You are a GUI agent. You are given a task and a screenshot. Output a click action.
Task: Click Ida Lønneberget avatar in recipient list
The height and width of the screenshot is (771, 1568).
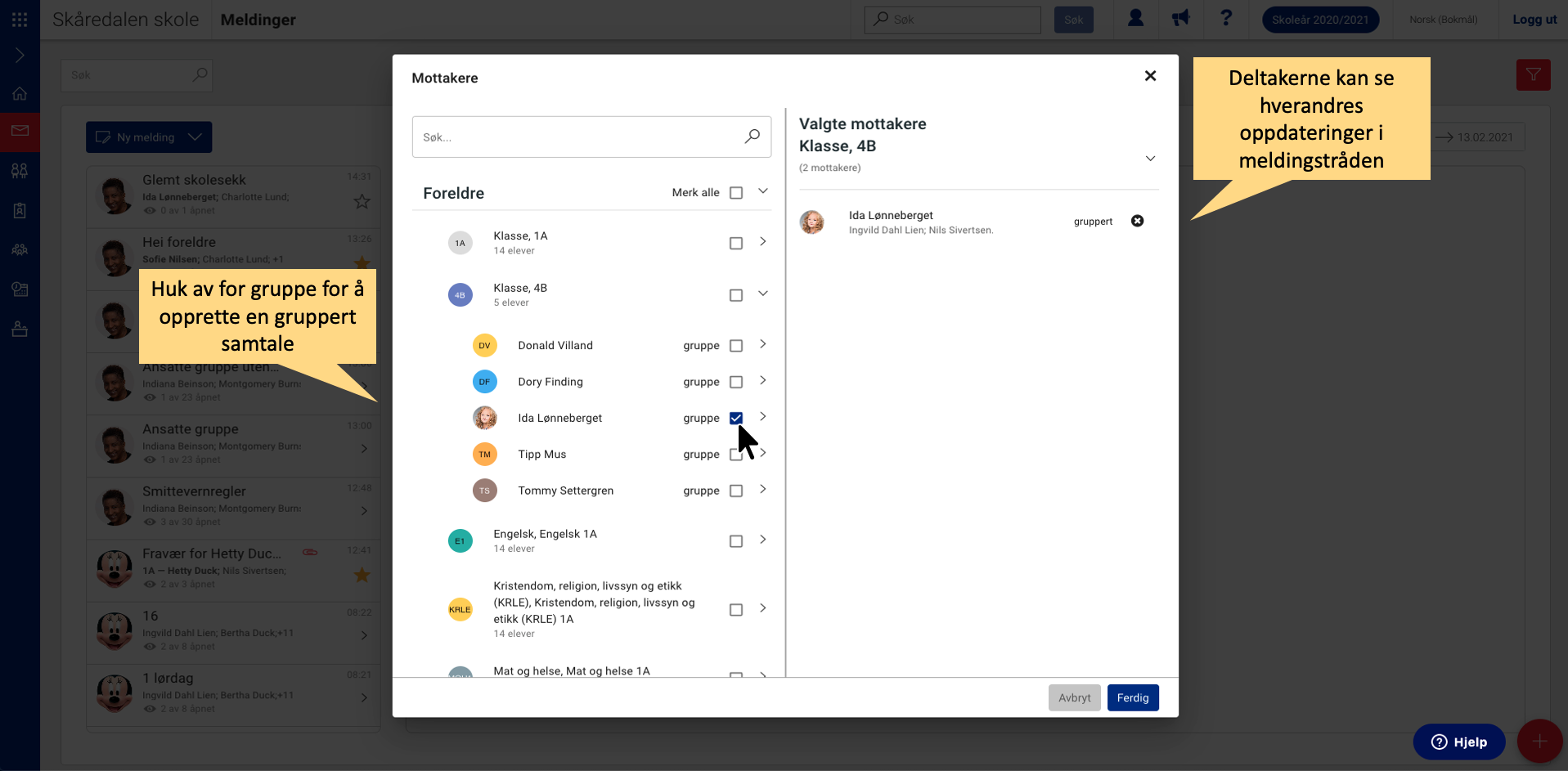[485, 418]
